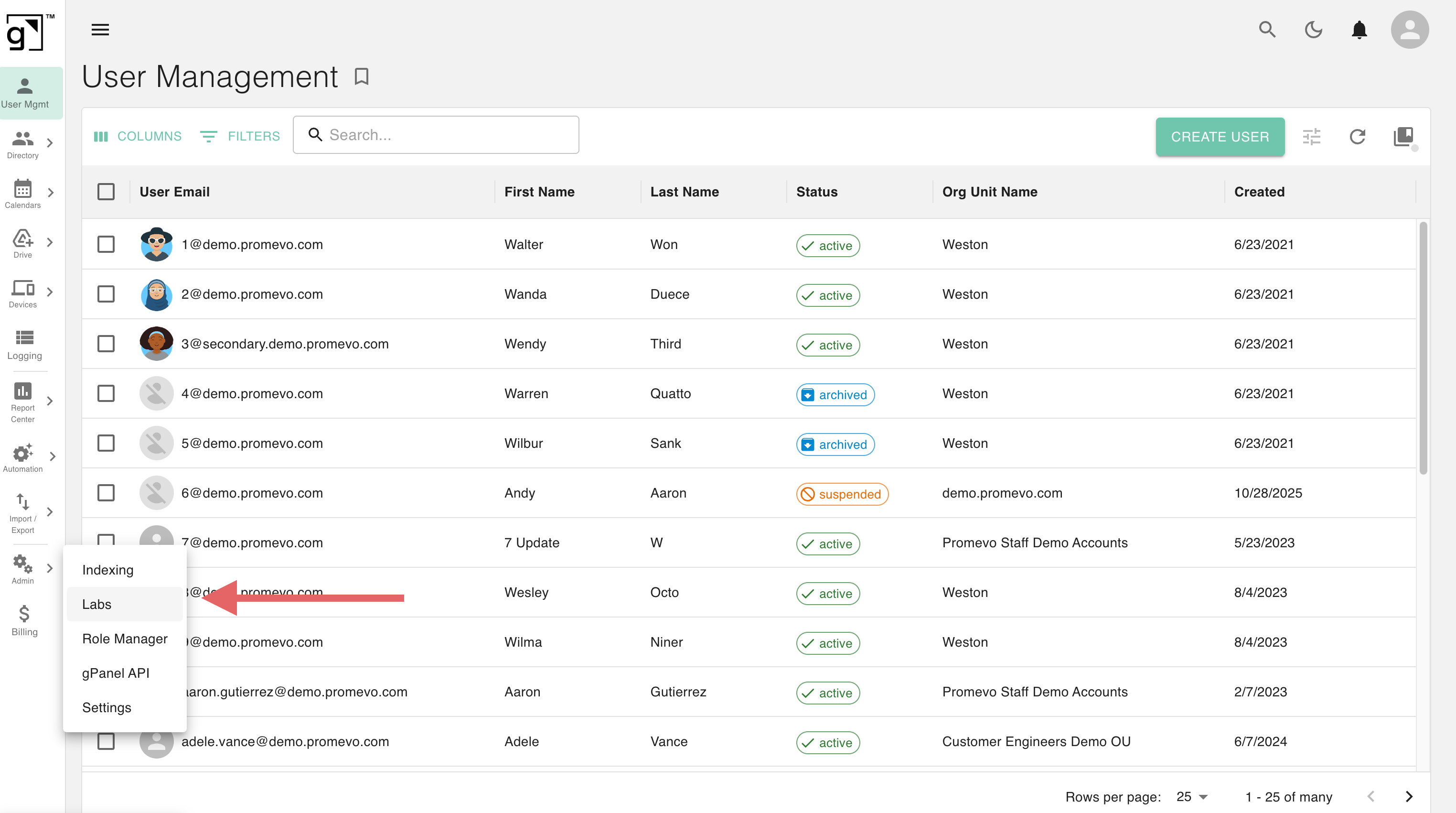The image size is (1456, 813).
Task: Click inside the Search field
Action: pos(435,135)
